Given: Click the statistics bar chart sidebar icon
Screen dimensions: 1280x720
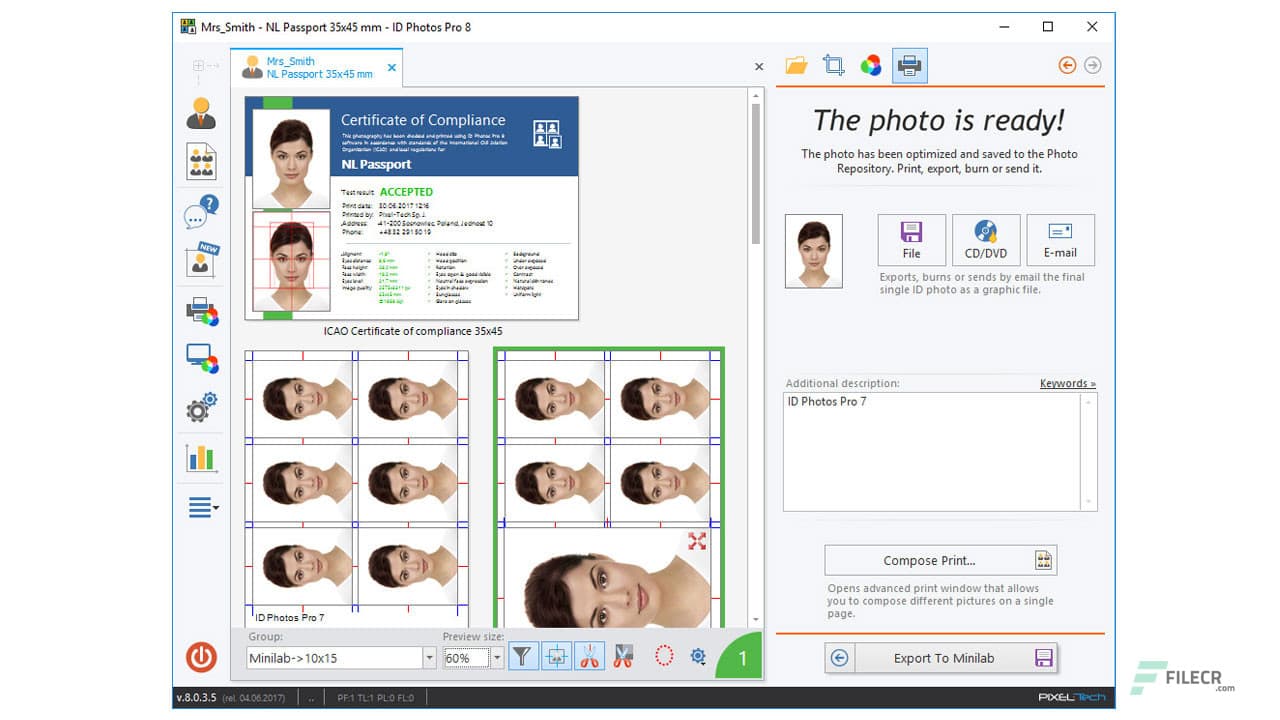Looking at the screenshot, I should tap(200, 458).
